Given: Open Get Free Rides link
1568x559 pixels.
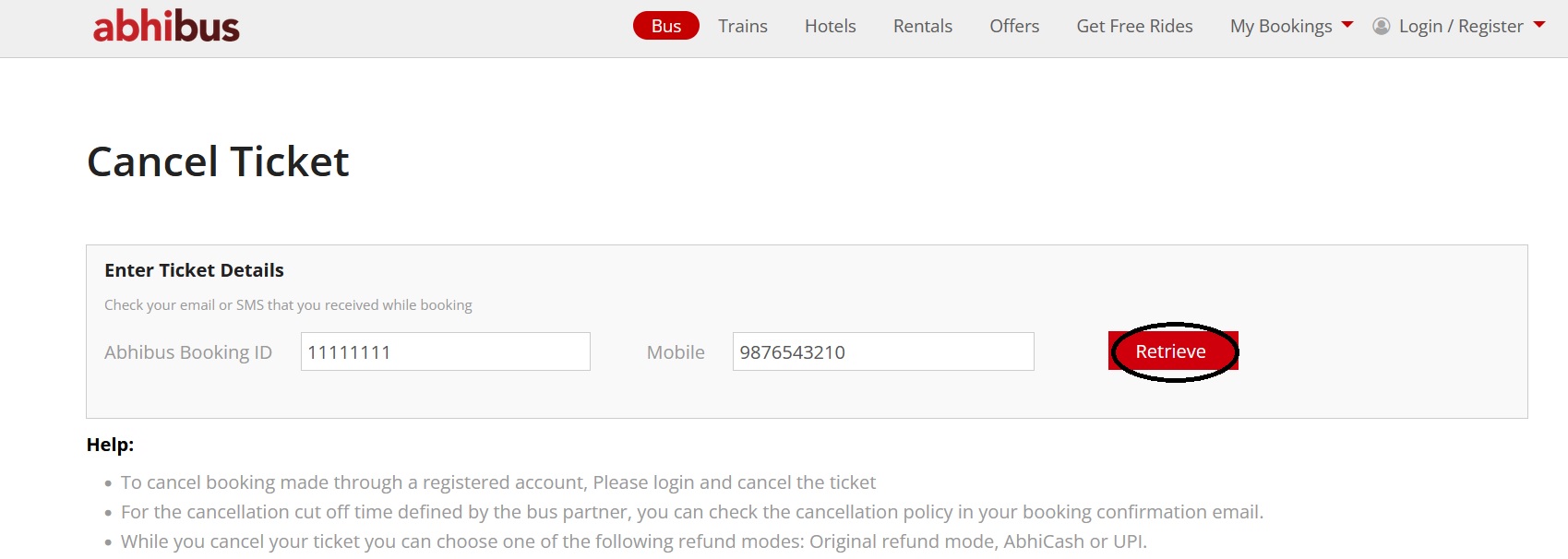Looking at the screenshot, I should pos(1133,26).
